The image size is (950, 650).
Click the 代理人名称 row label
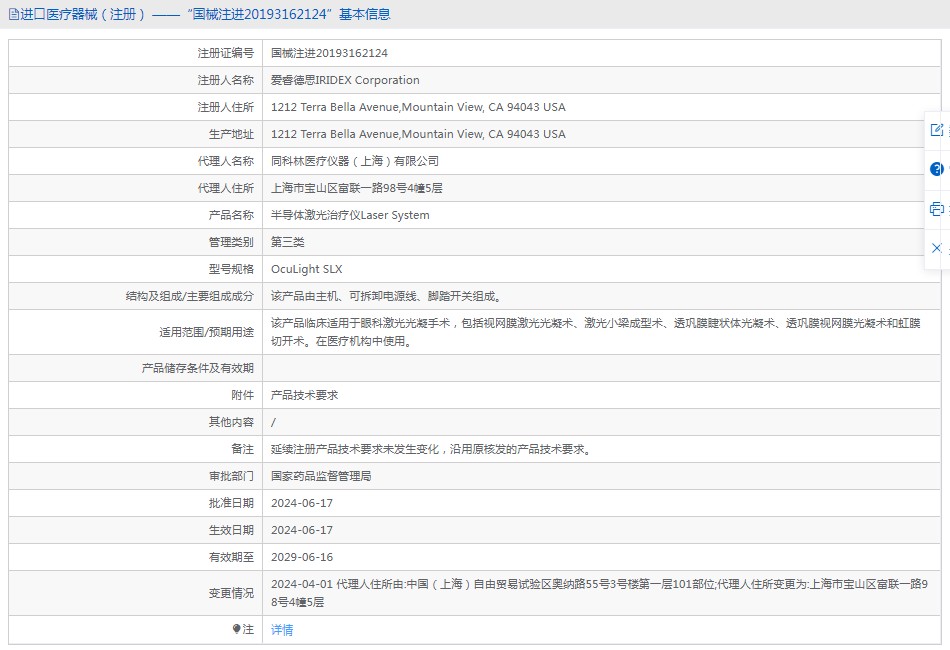[x=225, y=161]
